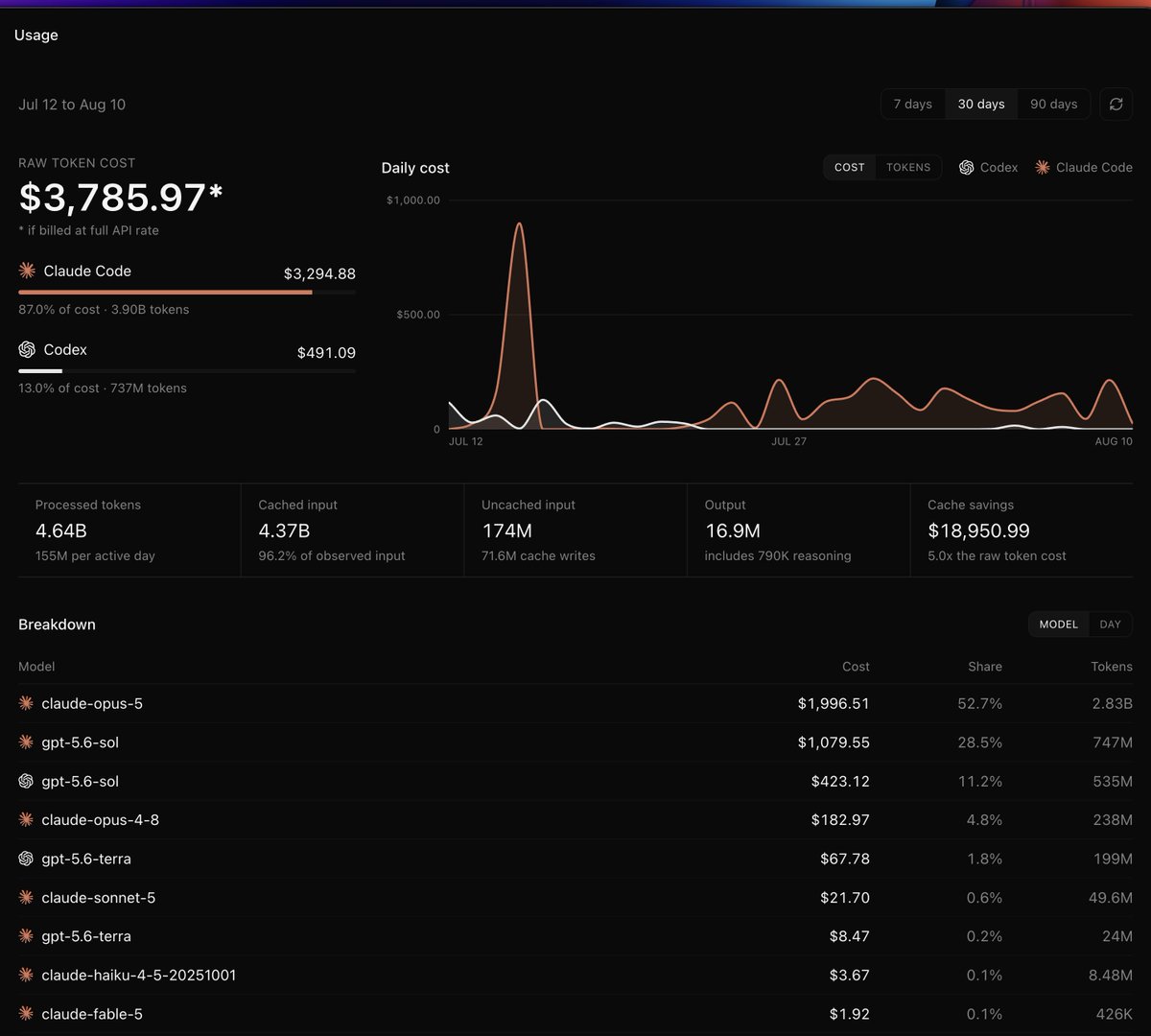Screen dimensions: 1151x1036
Task: Select the claude-sonnet-5 model name
Action: pos(99,898)
